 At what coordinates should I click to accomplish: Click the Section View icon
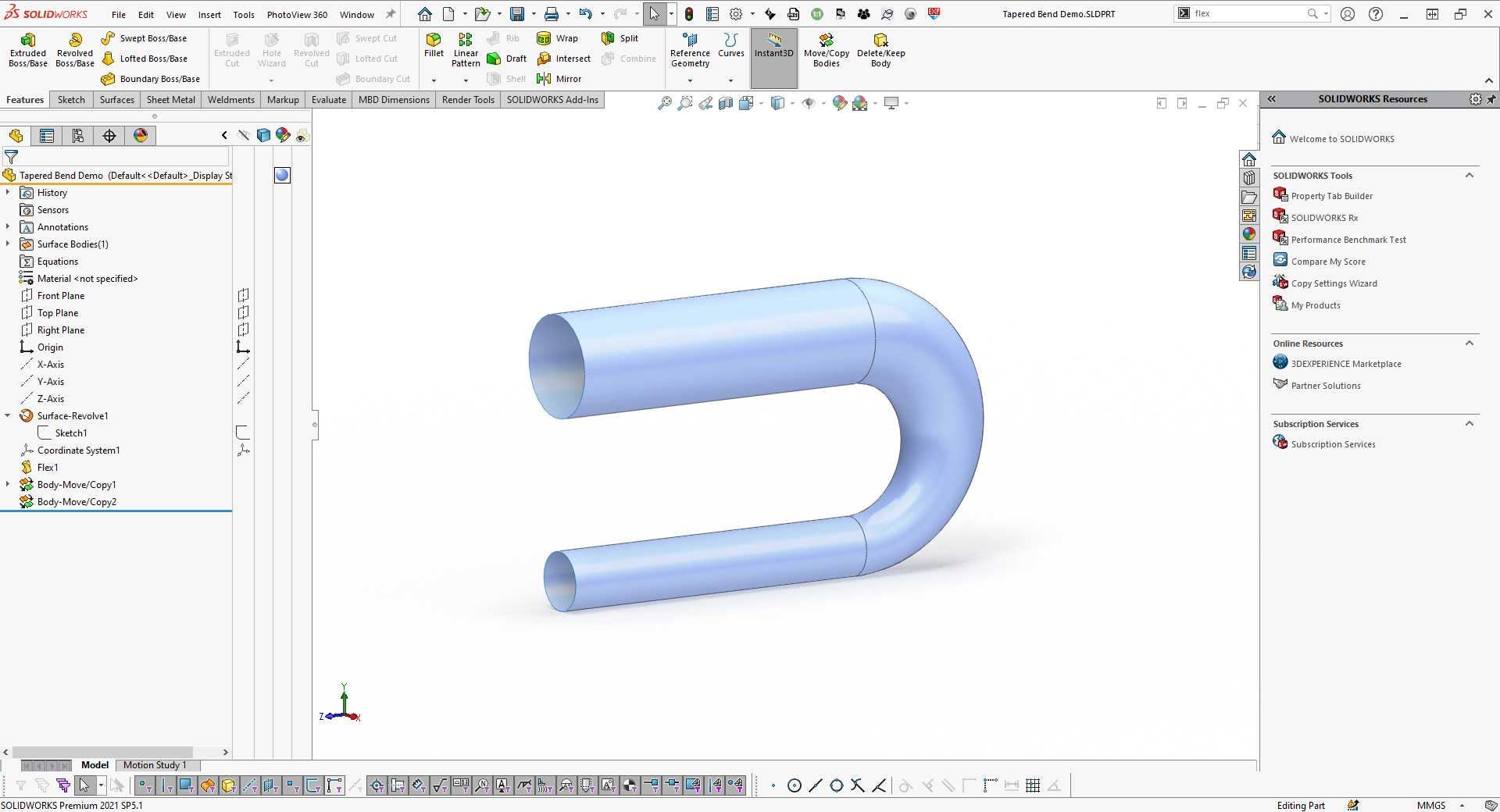tap(726, 103)
